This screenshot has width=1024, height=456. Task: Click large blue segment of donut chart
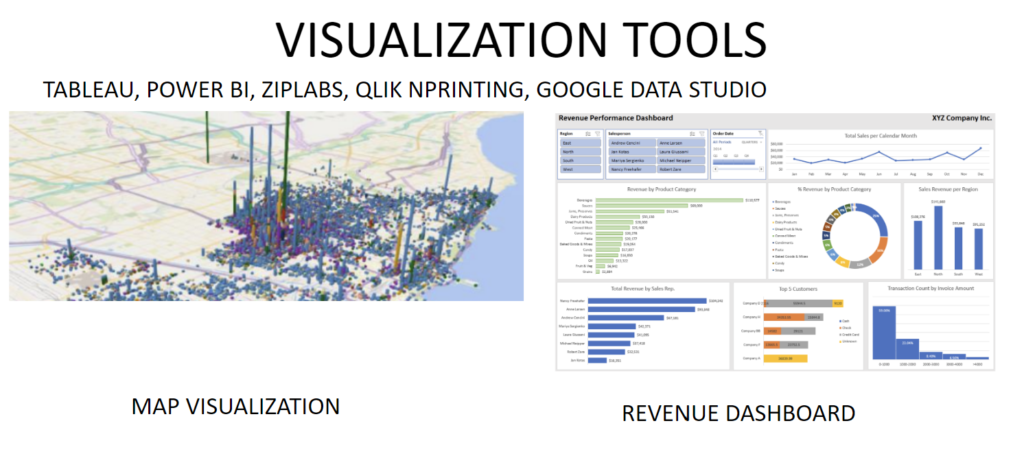click(x=874, y=218)
